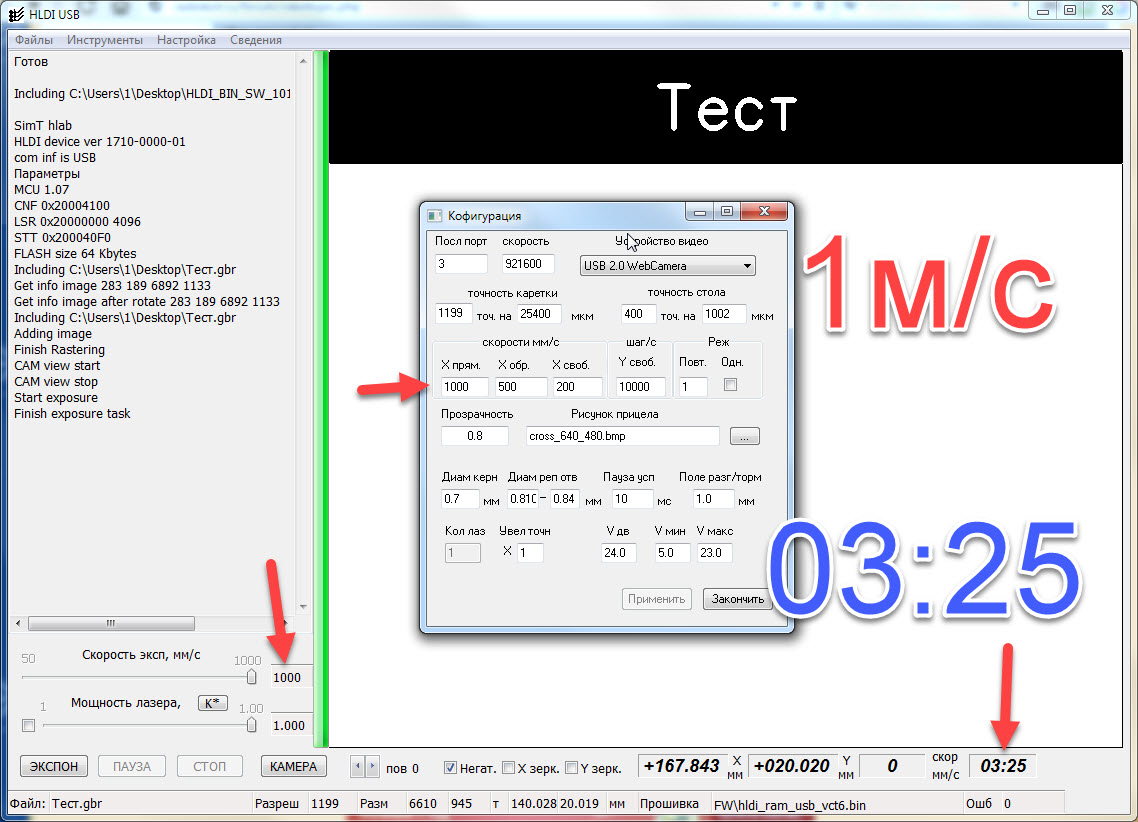Click table precision field 1002
This screenshot has width=1138, height=822.
(x=723, y=313)
